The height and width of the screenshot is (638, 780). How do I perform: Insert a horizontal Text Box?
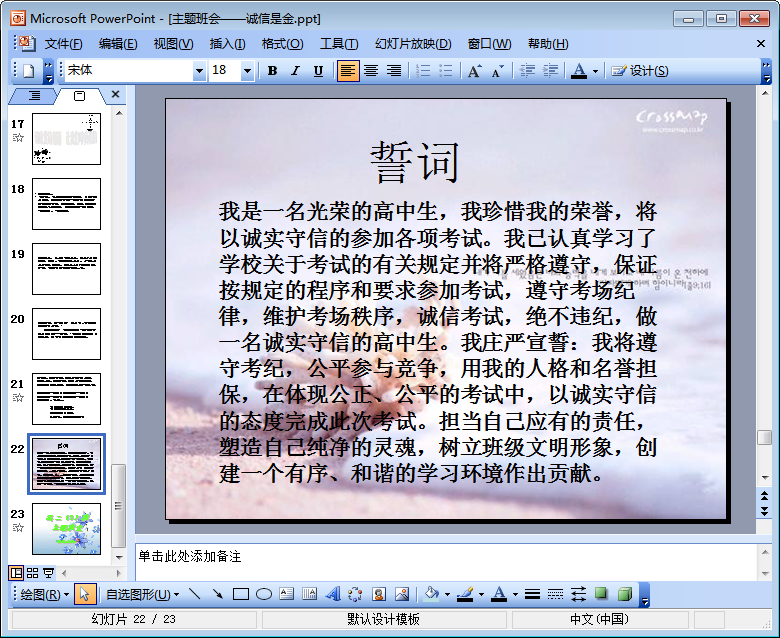click(x=287, y=594)
